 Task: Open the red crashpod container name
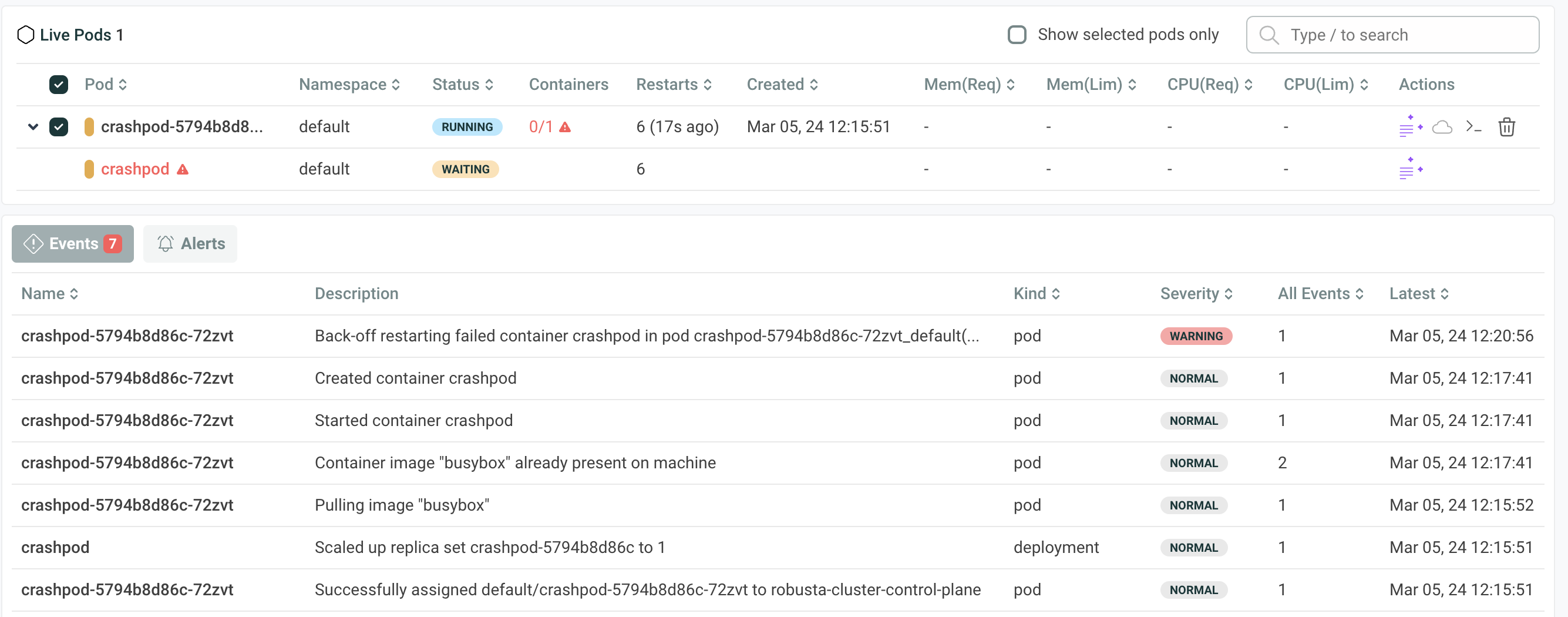point(135,169)
